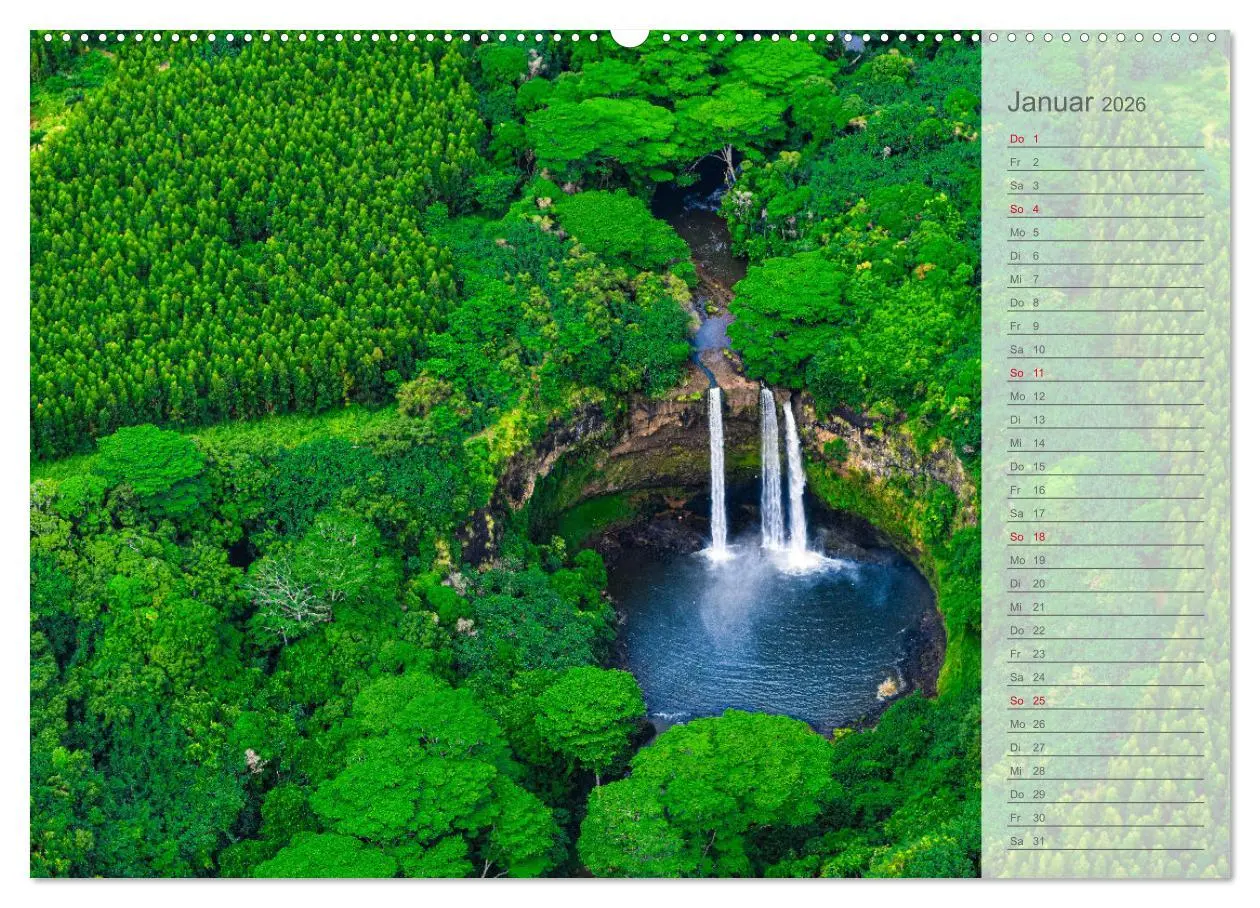Select the red Sunday date So 11
Viewport: 1260px width, 908px height.
pyautogui.click(x=1025, y=372)
